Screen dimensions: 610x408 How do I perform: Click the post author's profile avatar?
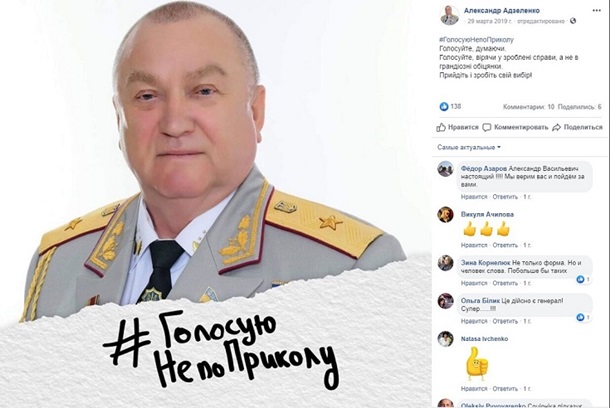point(449,16)
